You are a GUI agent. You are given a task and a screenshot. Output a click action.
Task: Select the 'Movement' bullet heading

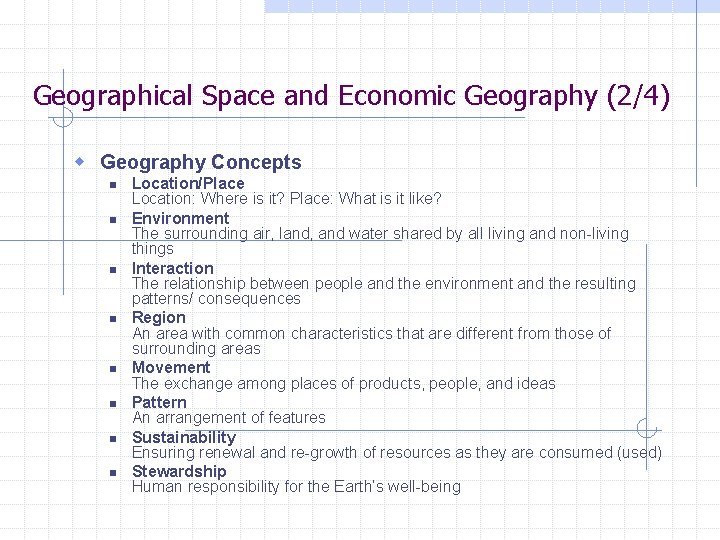[x=171, y=368]
